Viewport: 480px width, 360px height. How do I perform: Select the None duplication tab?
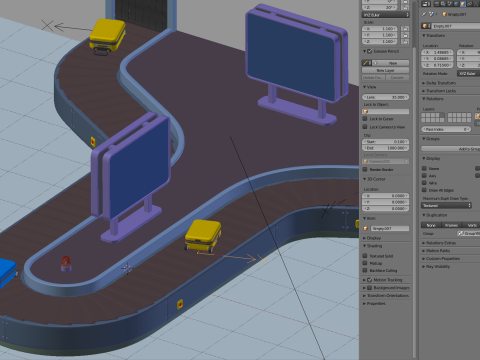click(431, 225)
